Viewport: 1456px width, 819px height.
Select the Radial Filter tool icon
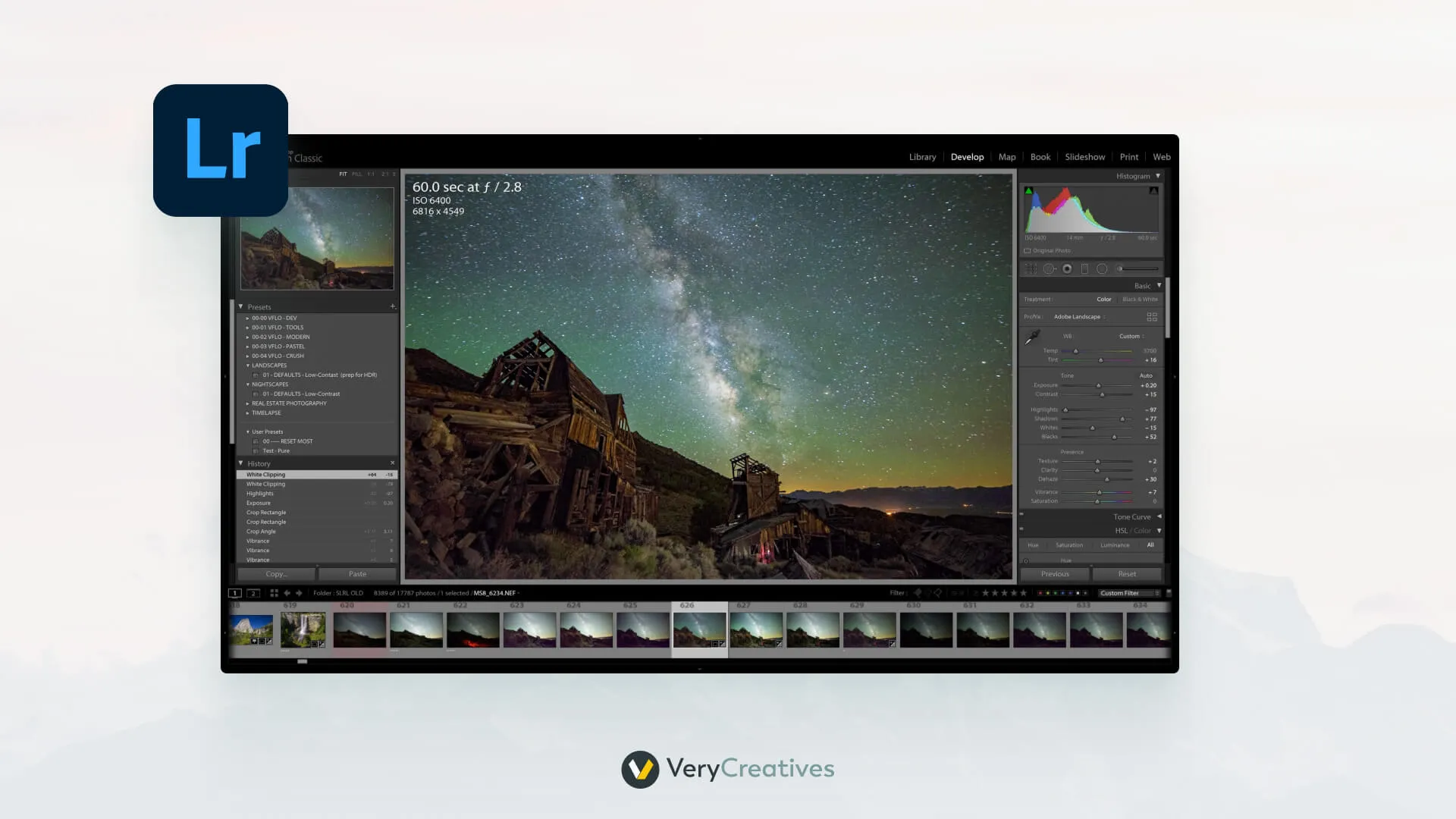click(1102, 268)
